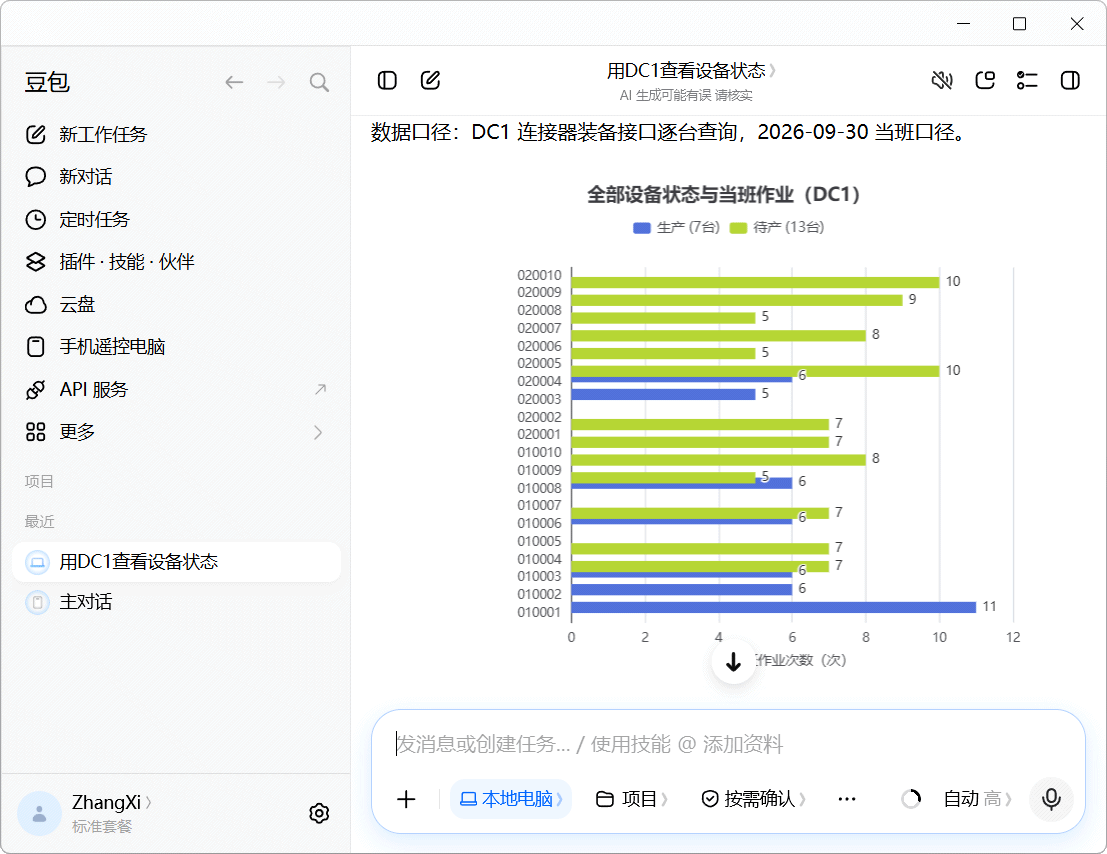
Task: Open the 项目 selector in input bar
Action: point(632,799)
